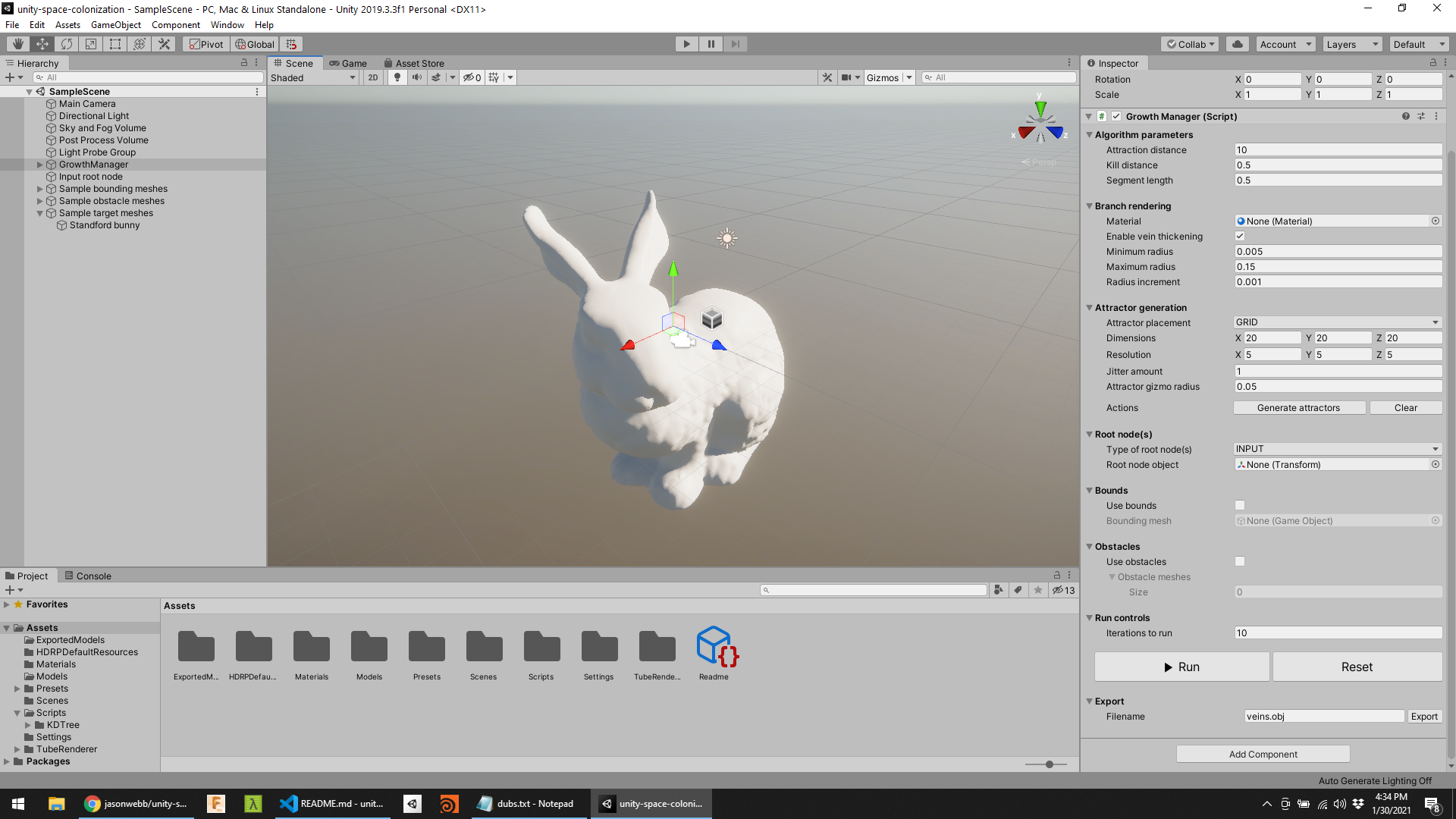Toggle Growth Manager script enabled checkbox
The height and width of the screenshot is (819, 1456).
click(x=1116, y=116)
